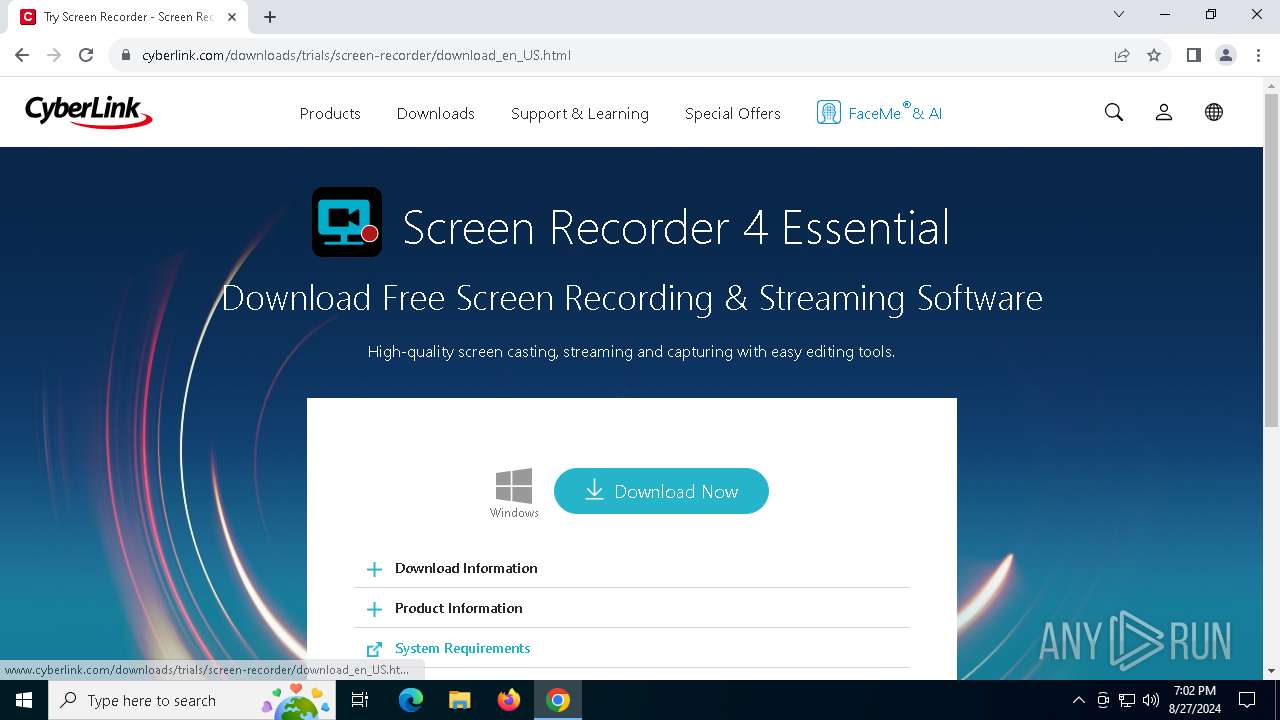
Task: Click the 'High-quality screen casting' description text
Action: [631, 352]
